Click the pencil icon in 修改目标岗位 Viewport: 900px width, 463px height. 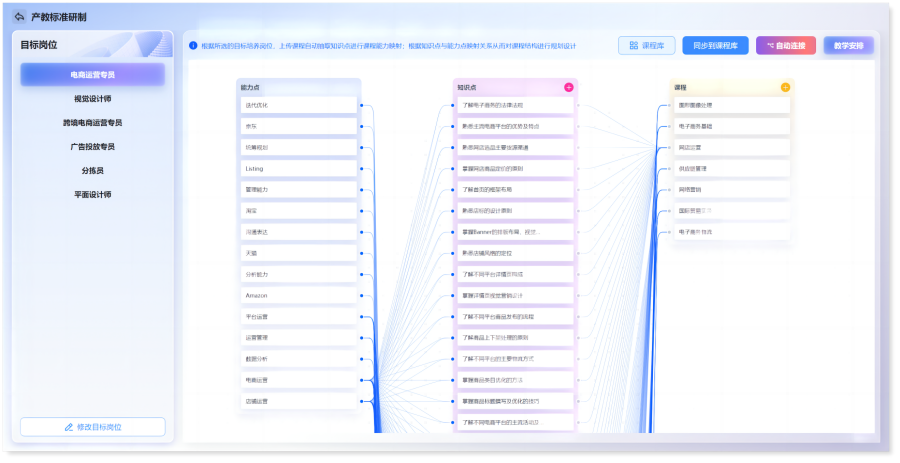69,427
